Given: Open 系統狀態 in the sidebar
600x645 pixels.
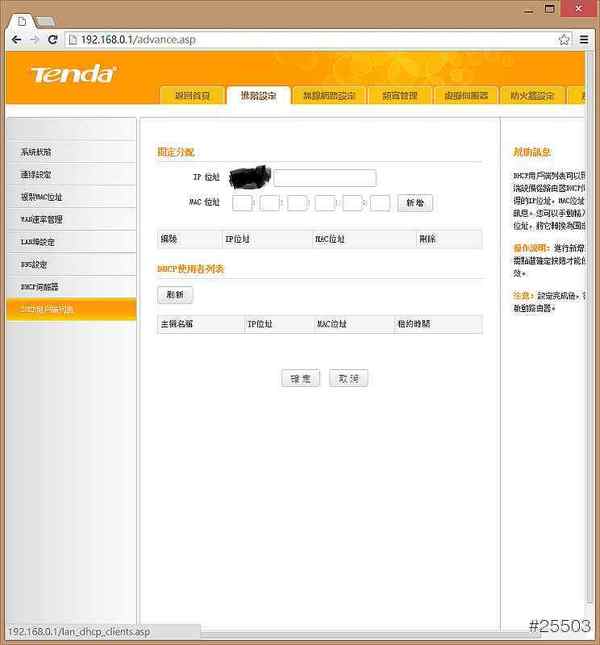Looking at the screenshot, I should 72,152.
